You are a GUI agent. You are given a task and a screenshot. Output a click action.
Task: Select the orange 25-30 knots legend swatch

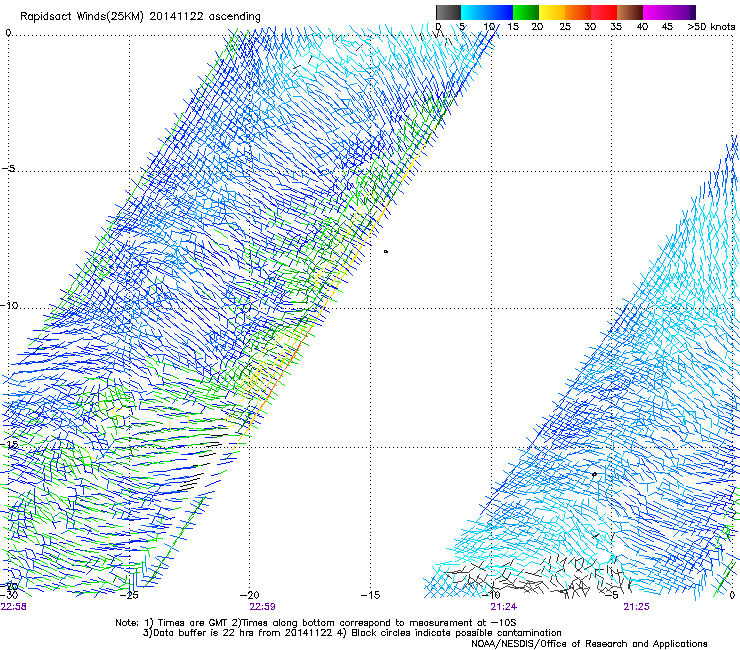click(x=578, y=12)
